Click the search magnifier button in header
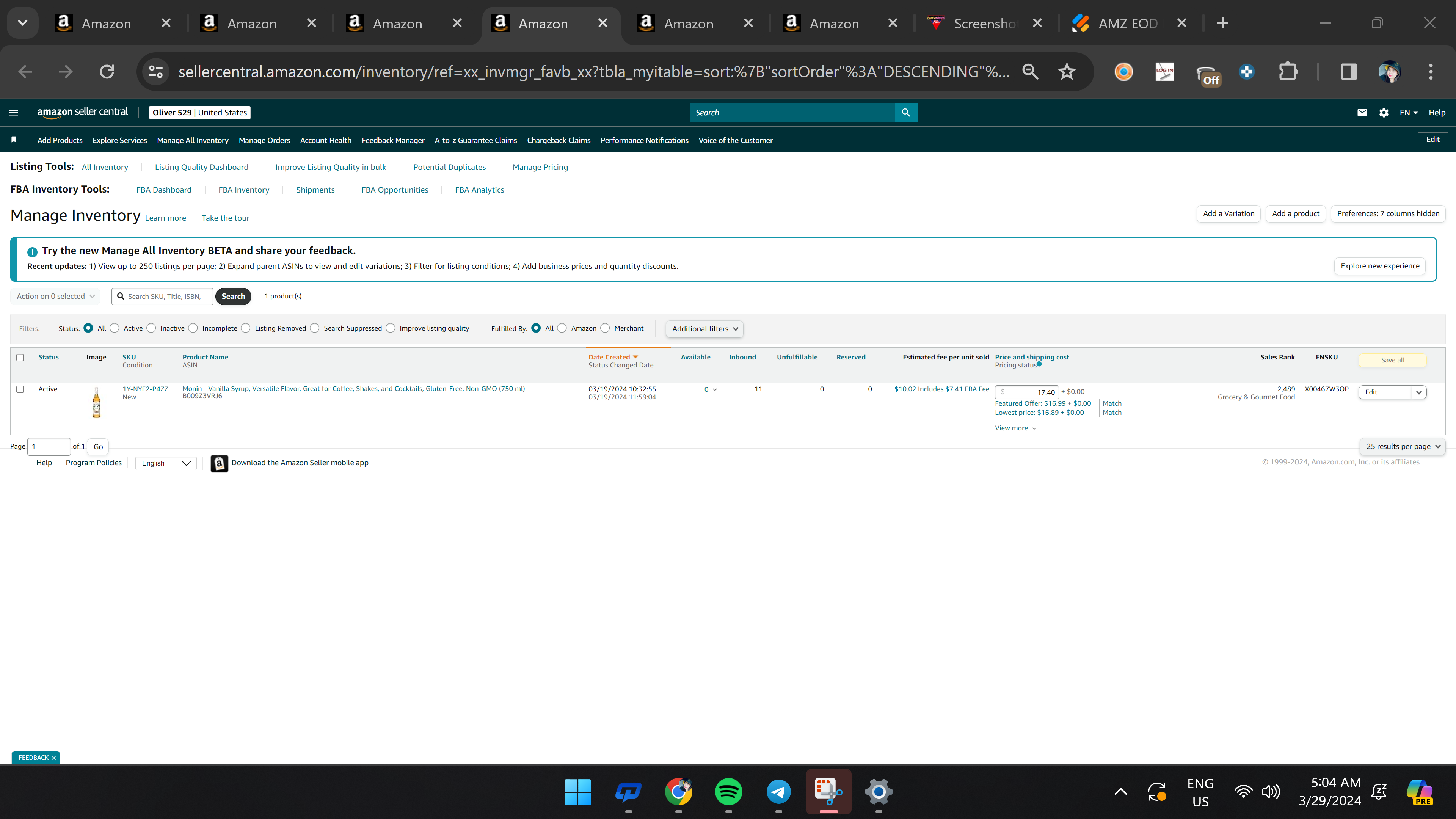Image resolution: width=1456 pixels, height=819 pixels. [905, 113]
